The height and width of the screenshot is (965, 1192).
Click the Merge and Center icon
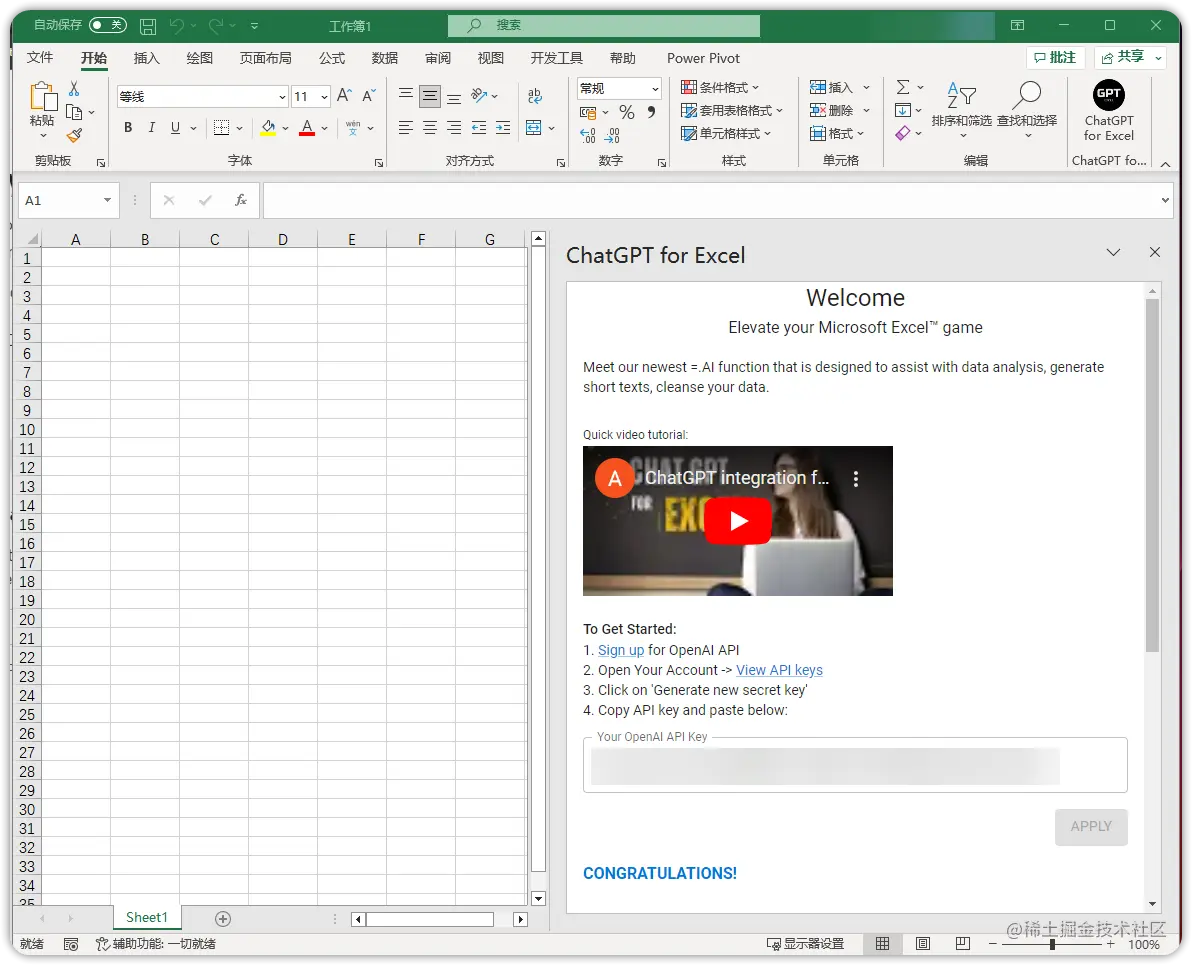(534, 128)
